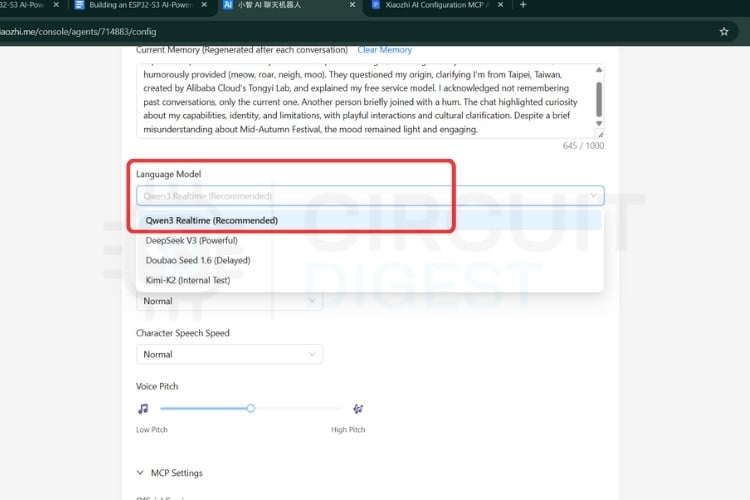Click the Voice Pitch slider handle
The height and width of the screenshot is (500, 750).
point(251,408)
